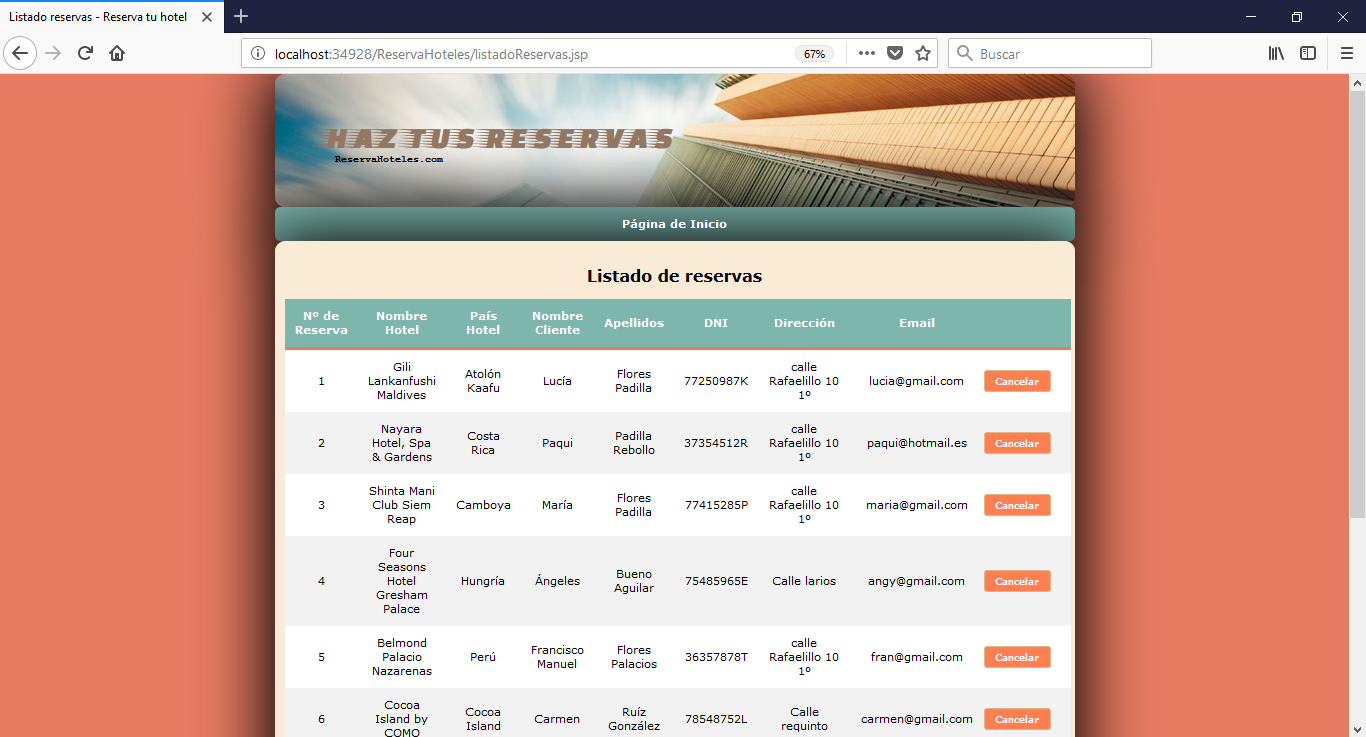Show site information icon in address bar

(257, 54)
